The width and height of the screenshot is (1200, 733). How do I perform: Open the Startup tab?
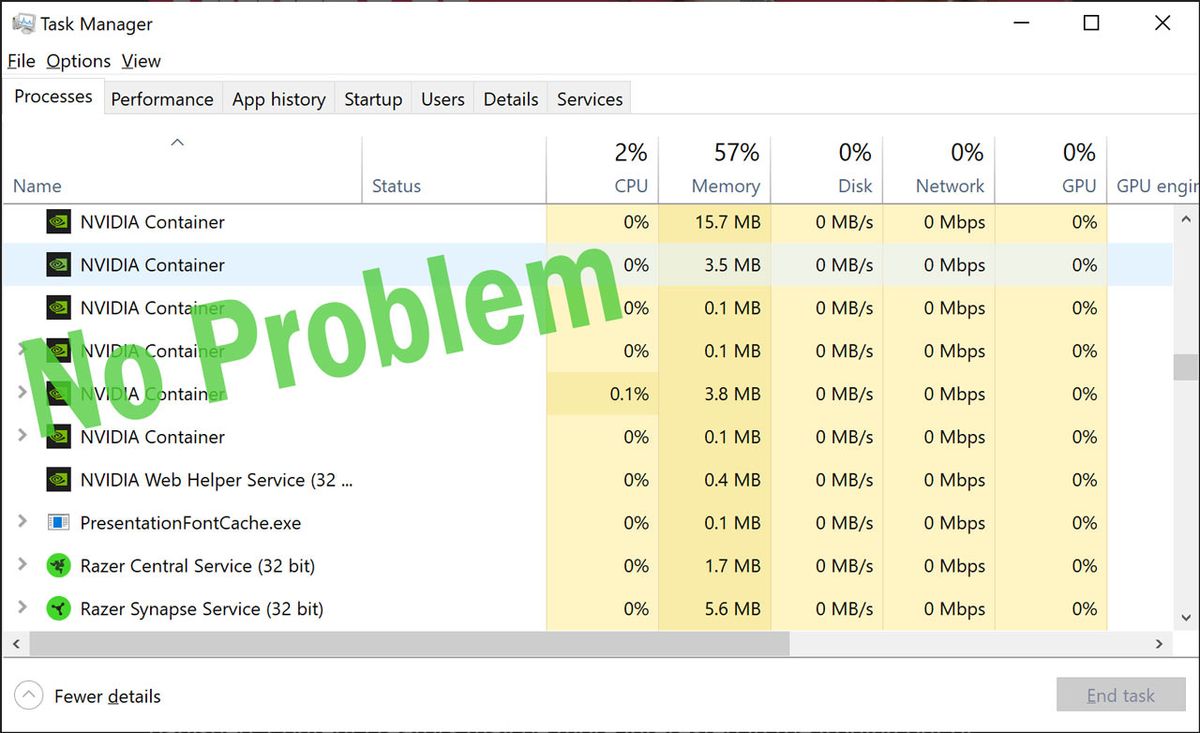coord(373,99)
